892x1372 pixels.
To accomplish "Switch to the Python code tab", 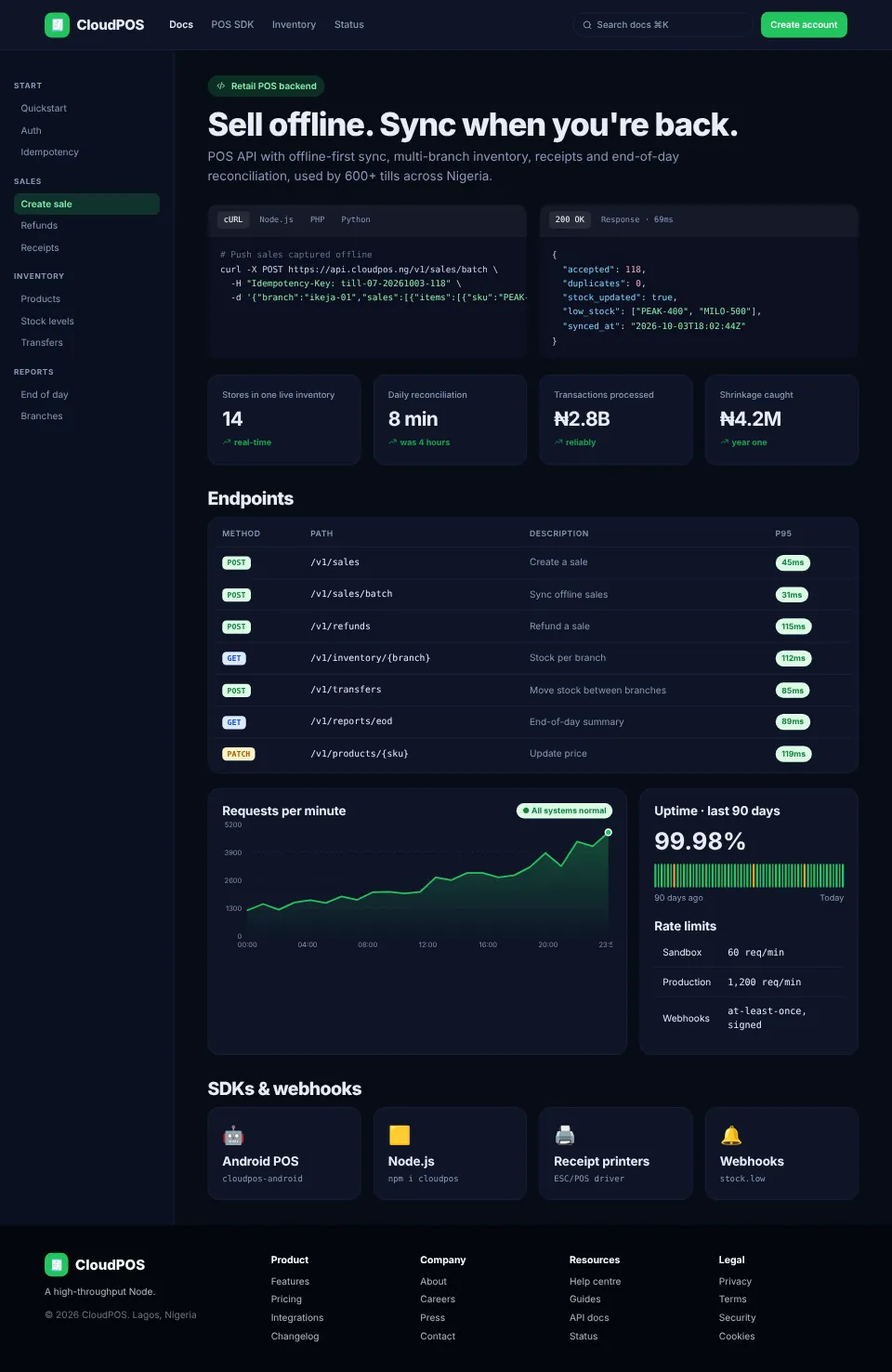I will 356,220.
